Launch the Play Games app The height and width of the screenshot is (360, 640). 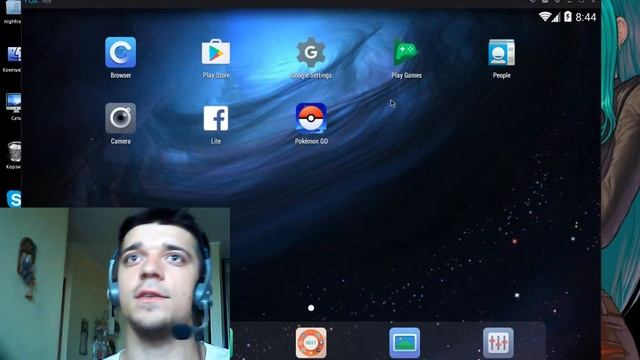pyautogui.click(x=406, y=53)
